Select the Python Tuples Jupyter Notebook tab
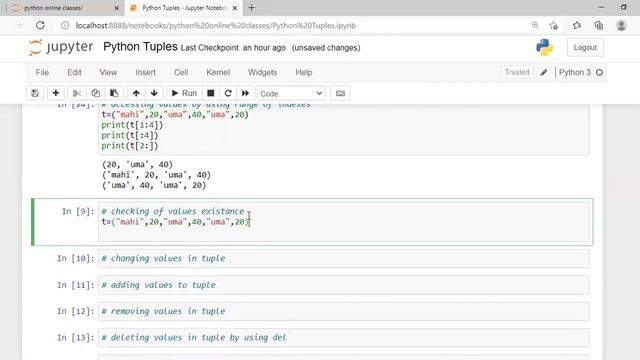This screenshot has width=640, height=360. pyautogui.click(x=184, y=8)
